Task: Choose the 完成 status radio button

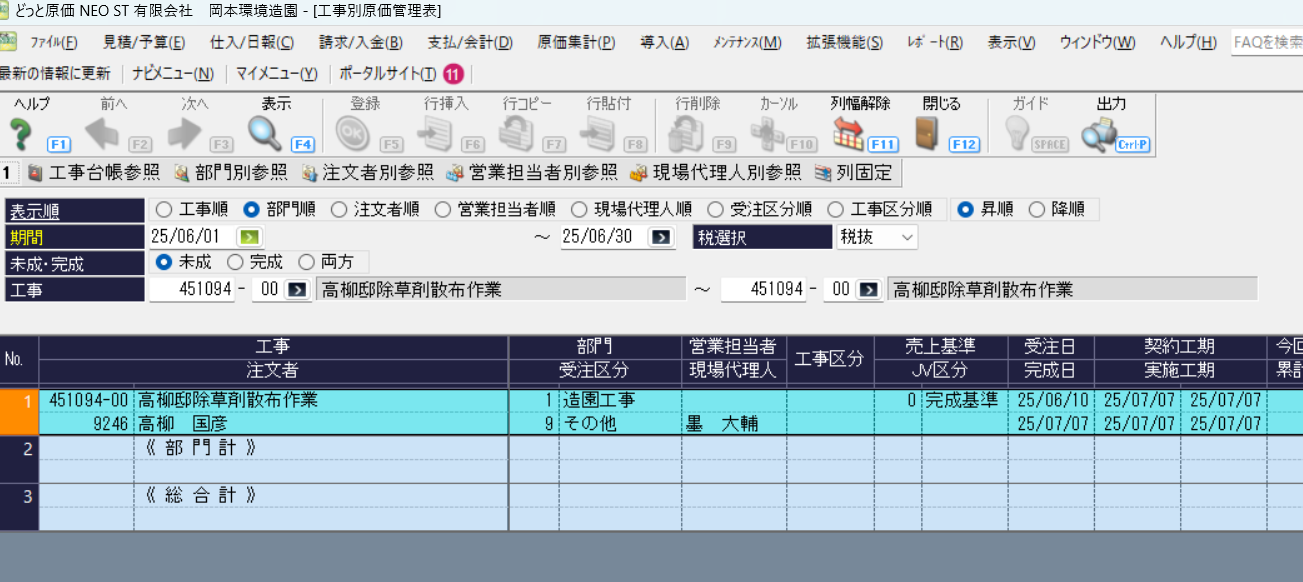Action: [x=235, y=263]
